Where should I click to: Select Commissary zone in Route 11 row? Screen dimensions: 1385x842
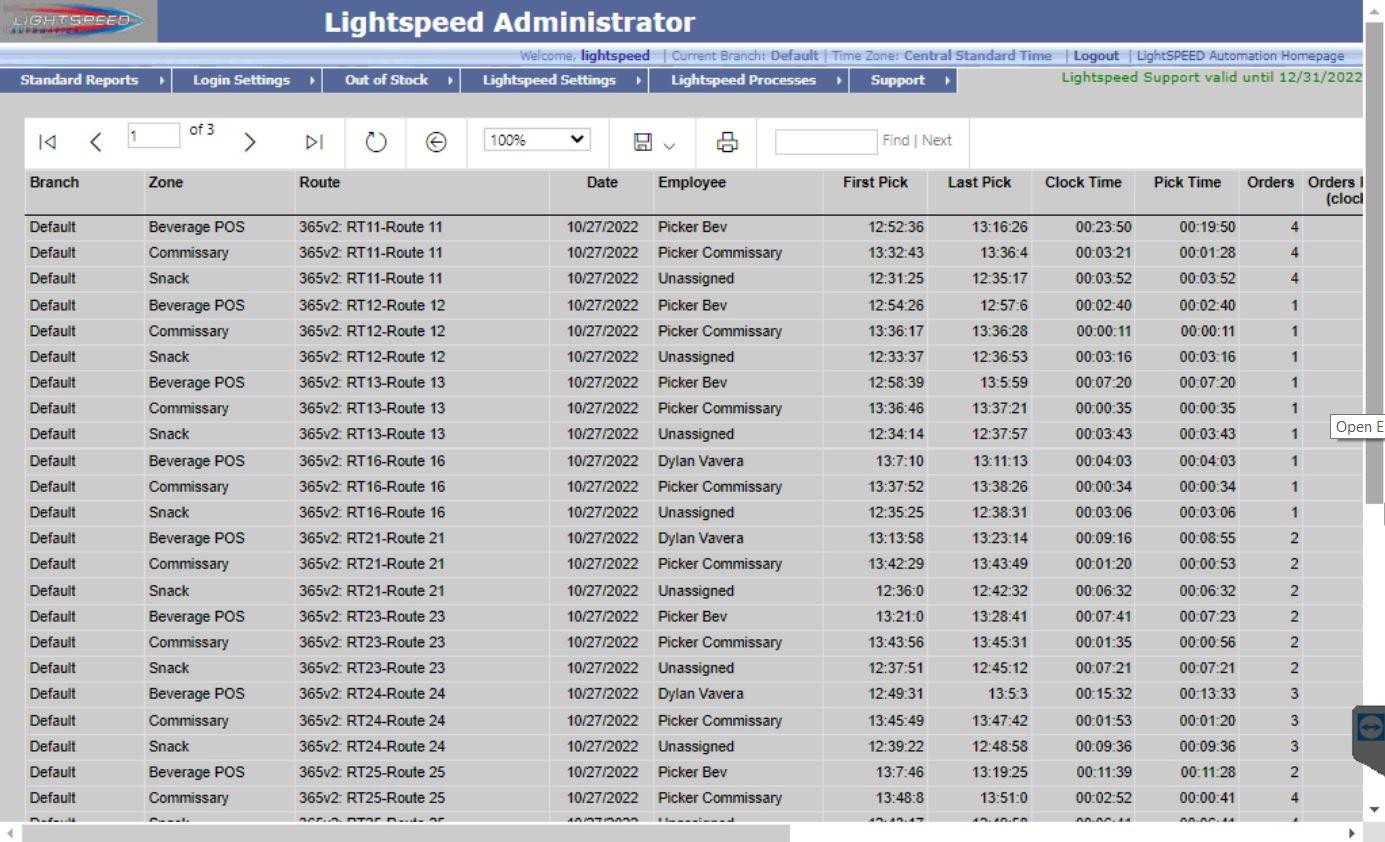[x=188, y=253]
